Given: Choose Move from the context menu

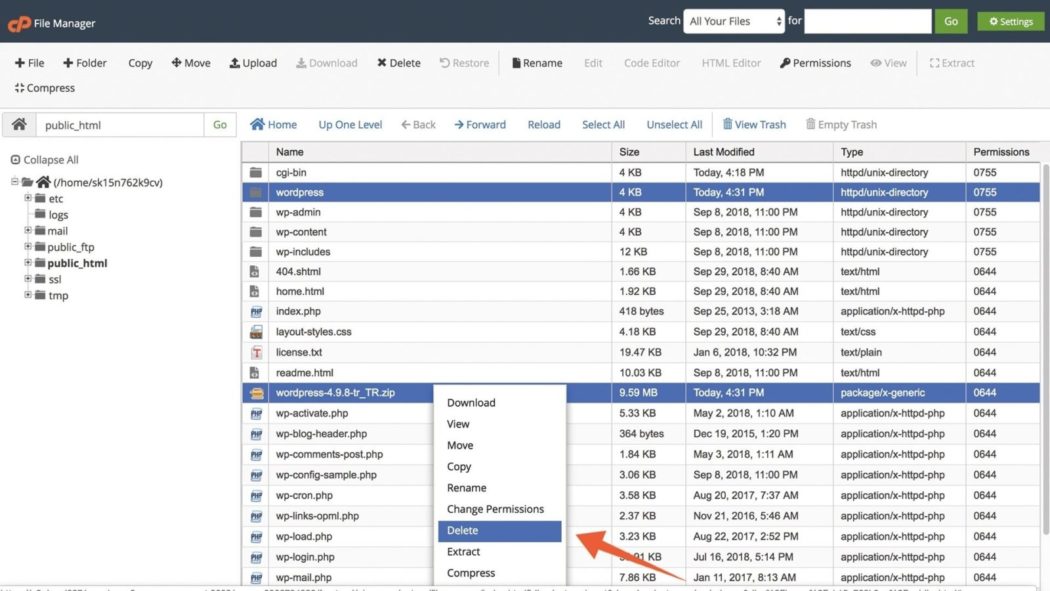Looking at the screenshot, I should 499,446.
